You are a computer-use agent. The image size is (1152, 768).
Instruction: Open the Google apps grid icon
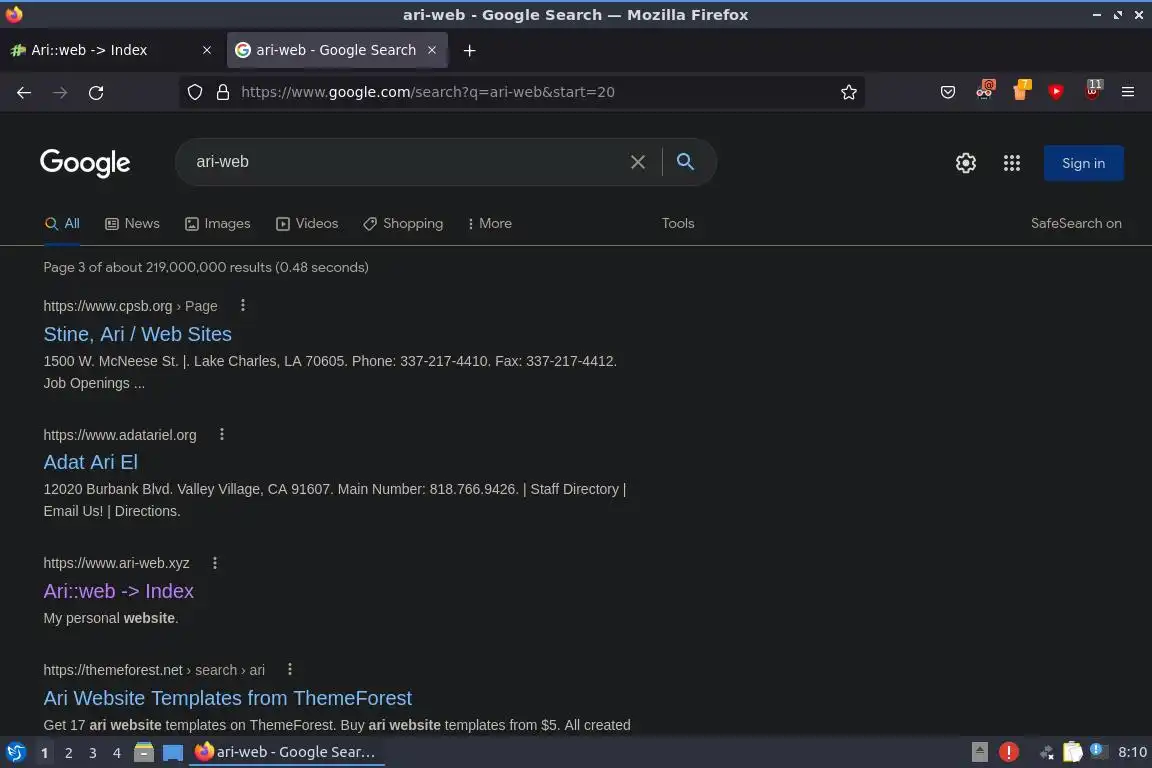pyautogui.click(x=1012, y=163)
